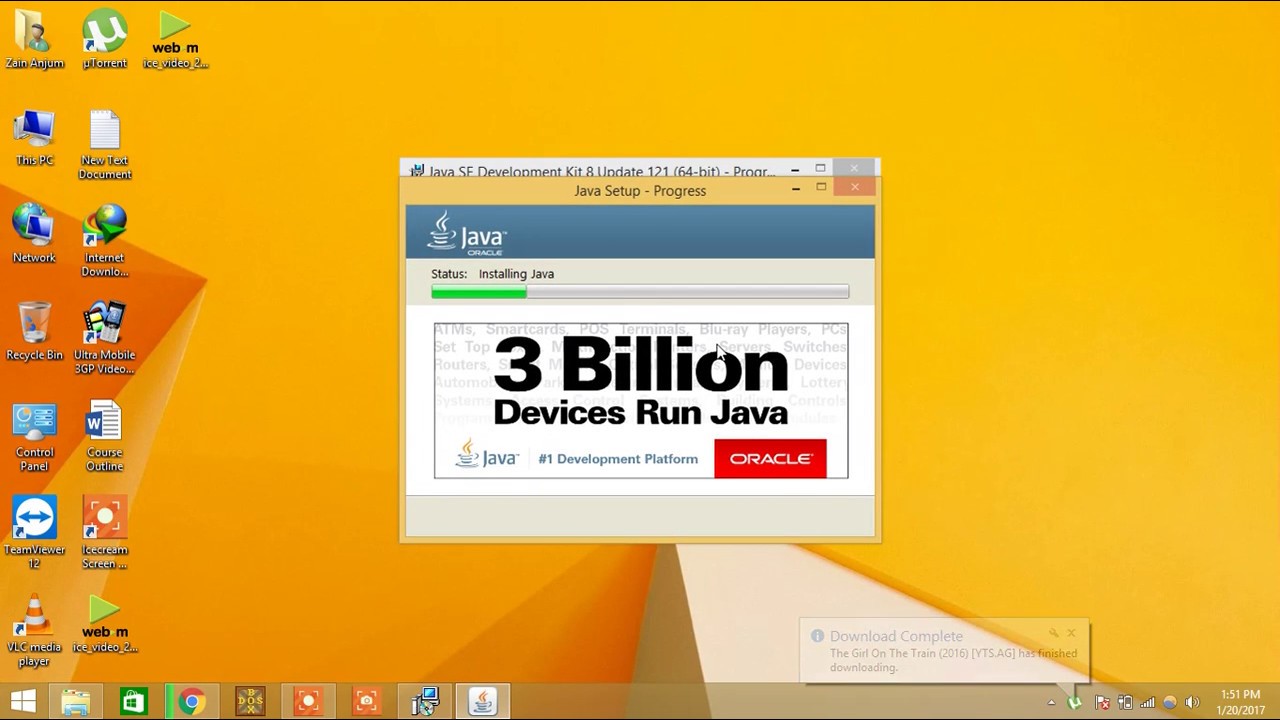This screenshot has height=720, width=1280.
Task: Click the '#1 Development Platform' text
Action: [618, 459]
